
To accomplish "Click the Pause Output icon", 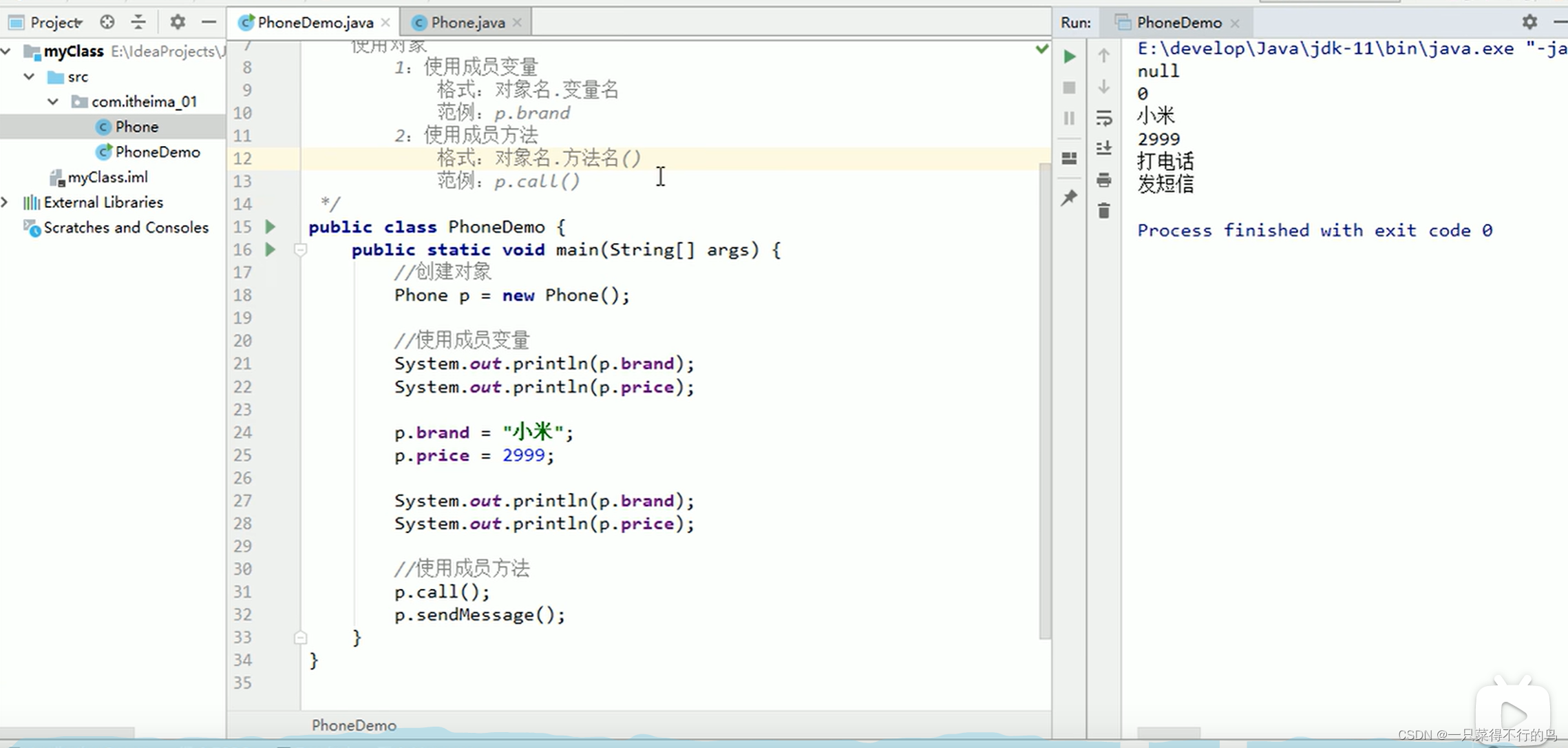I will (x=1069, y=118).
